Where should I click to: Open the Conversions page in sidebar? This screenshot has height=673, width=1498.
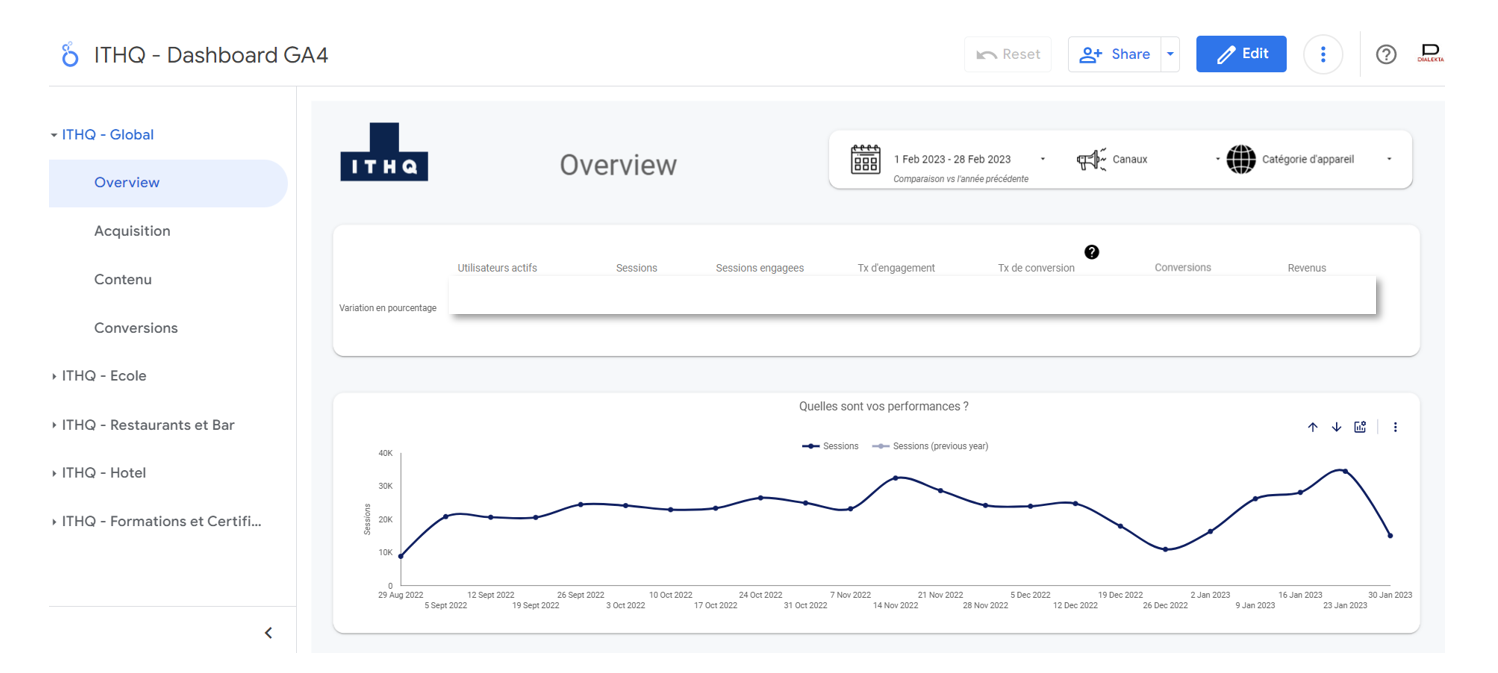point(136,328)
